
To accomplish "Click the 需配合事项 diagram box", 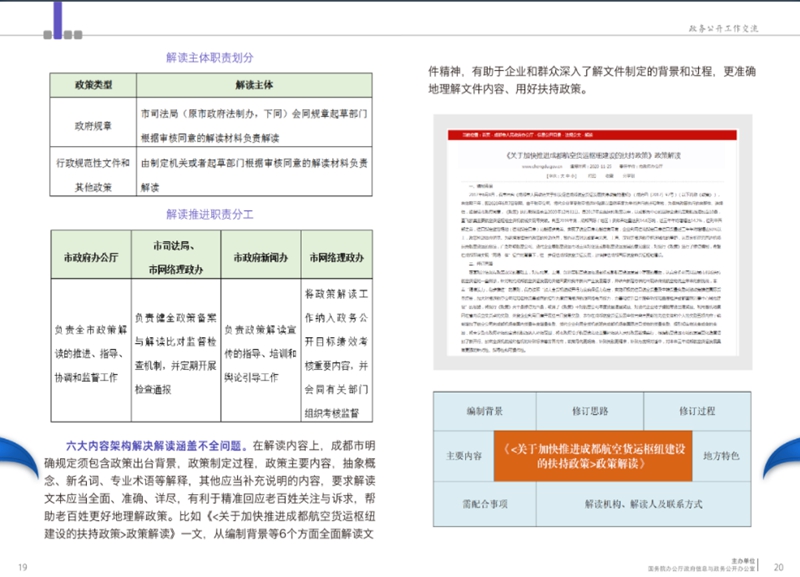I will [x=485, y=504].
